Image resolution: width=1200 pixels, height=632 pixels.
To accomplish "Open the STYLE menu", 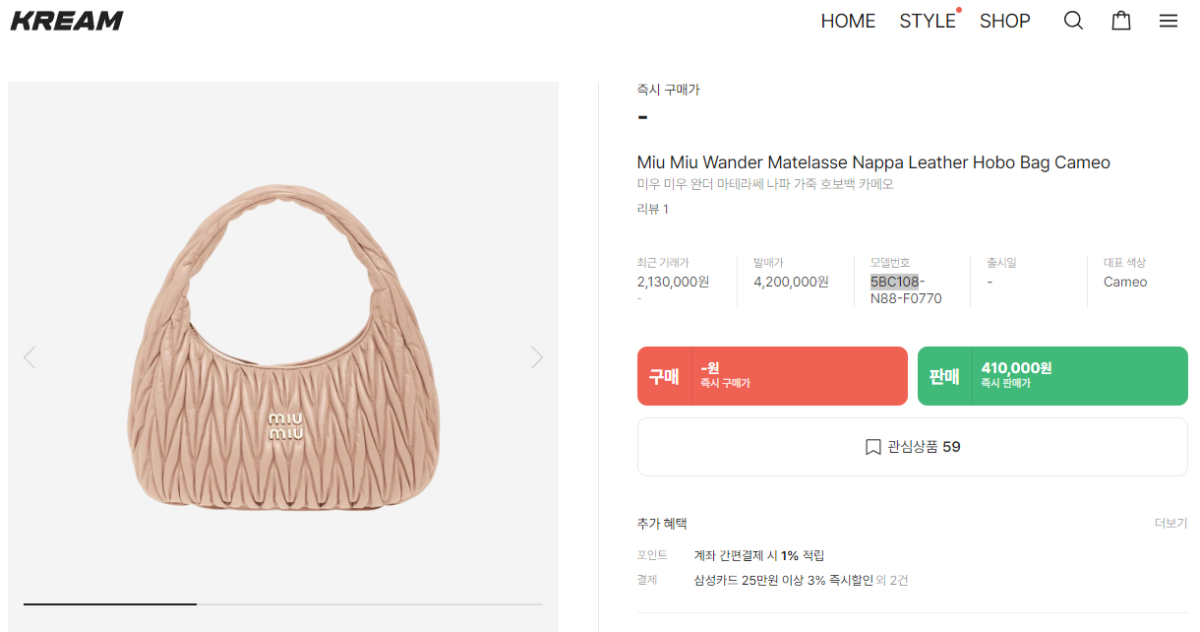I will (x=927, y=21).
